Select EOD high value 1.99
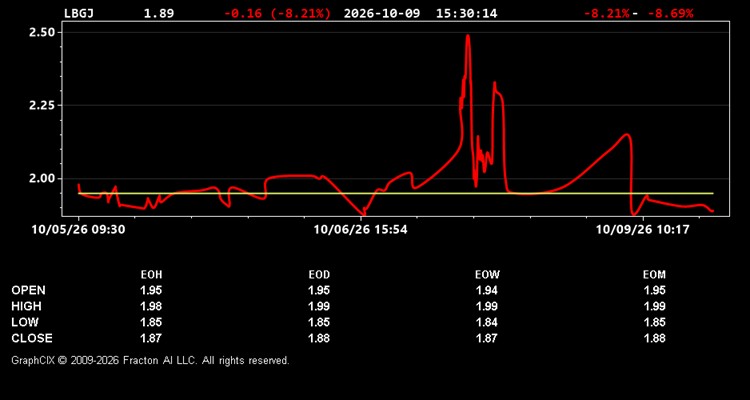 coord(319,306)
